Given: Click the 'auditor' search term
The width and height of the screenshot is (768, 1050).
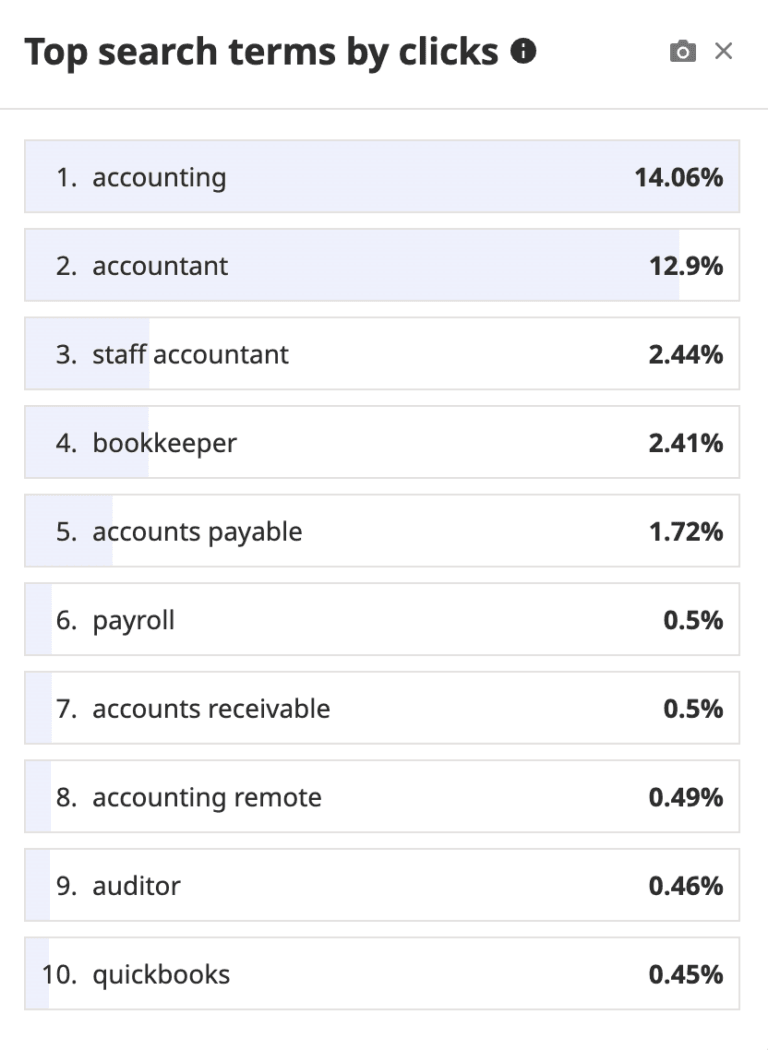Looking at the screenshot, I should pyautogui.click(x=136, y=886).
